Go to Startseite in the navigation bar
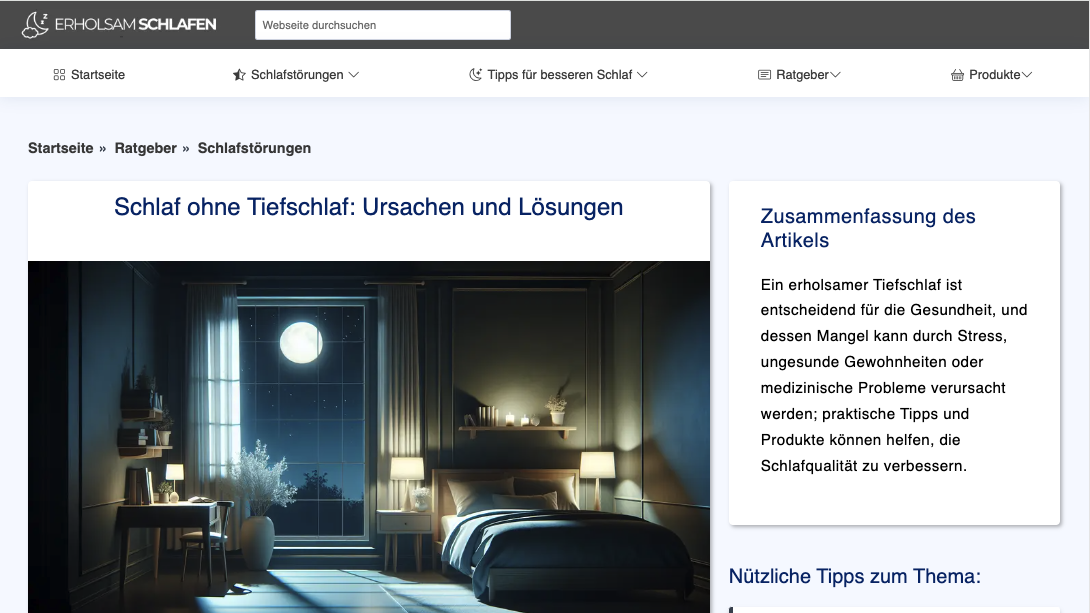This screenshot has height=613, width=1090. pyautogui.click(x=98, y=75)
